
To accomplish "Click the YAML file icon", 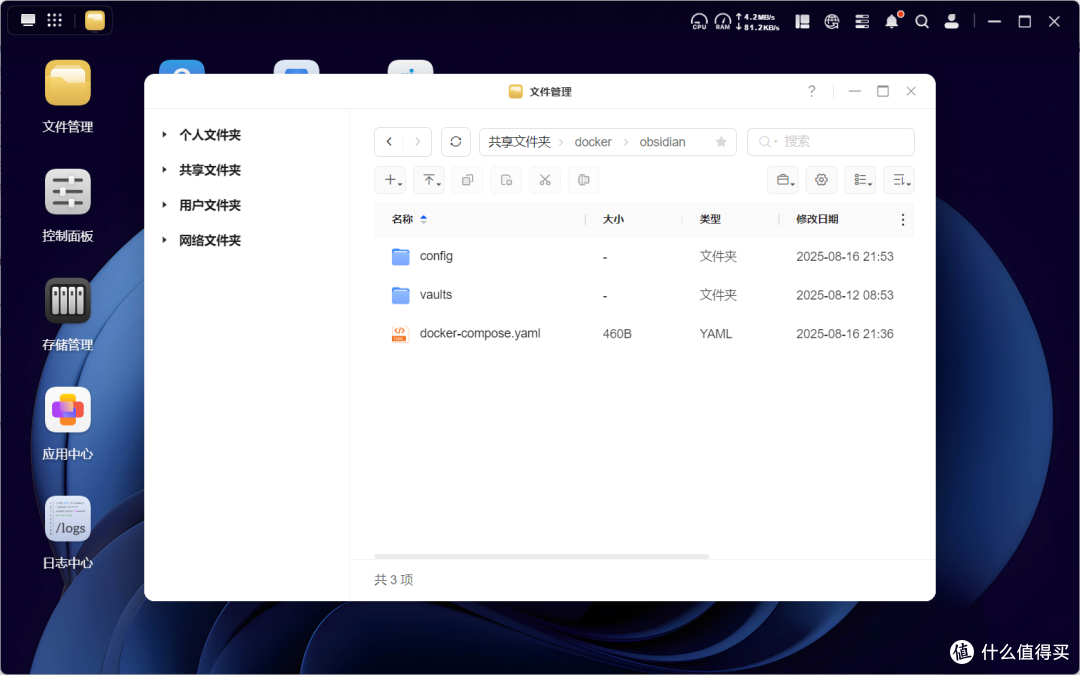I will [400, 334].
